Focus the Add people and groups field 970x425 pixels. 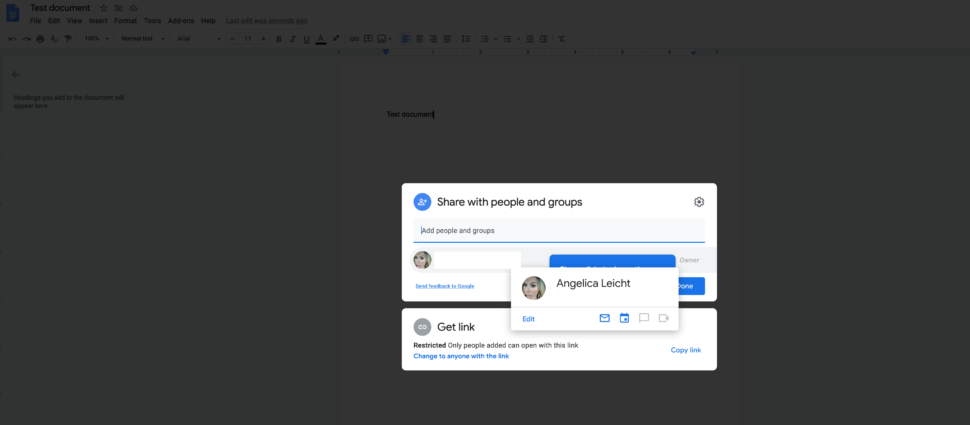pos(559,230)
